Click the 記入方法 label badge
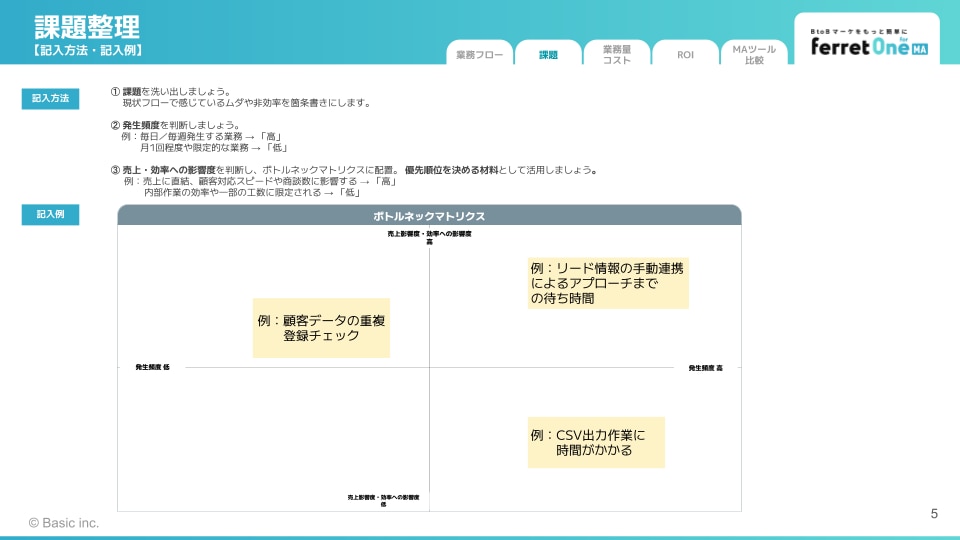This screenshot has height=540, width=960. [x=50, y=98]
